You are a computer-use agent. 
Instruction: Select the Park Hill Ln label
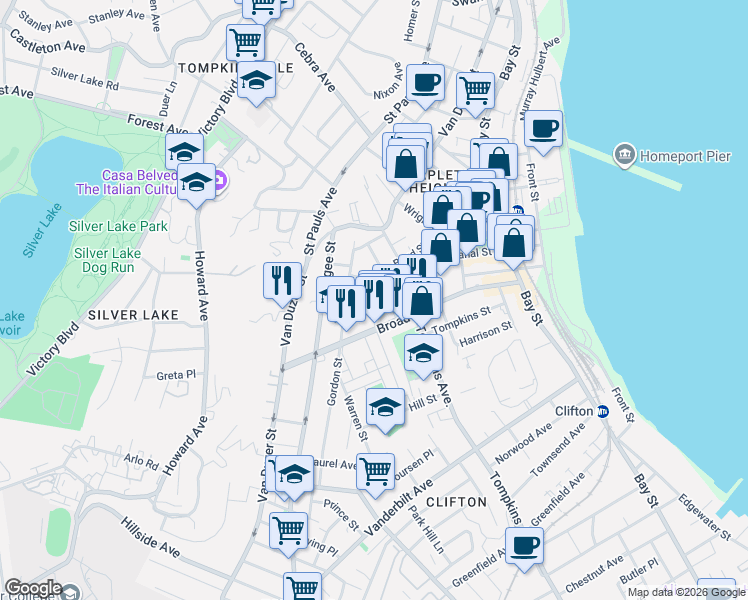coord(426,529)
